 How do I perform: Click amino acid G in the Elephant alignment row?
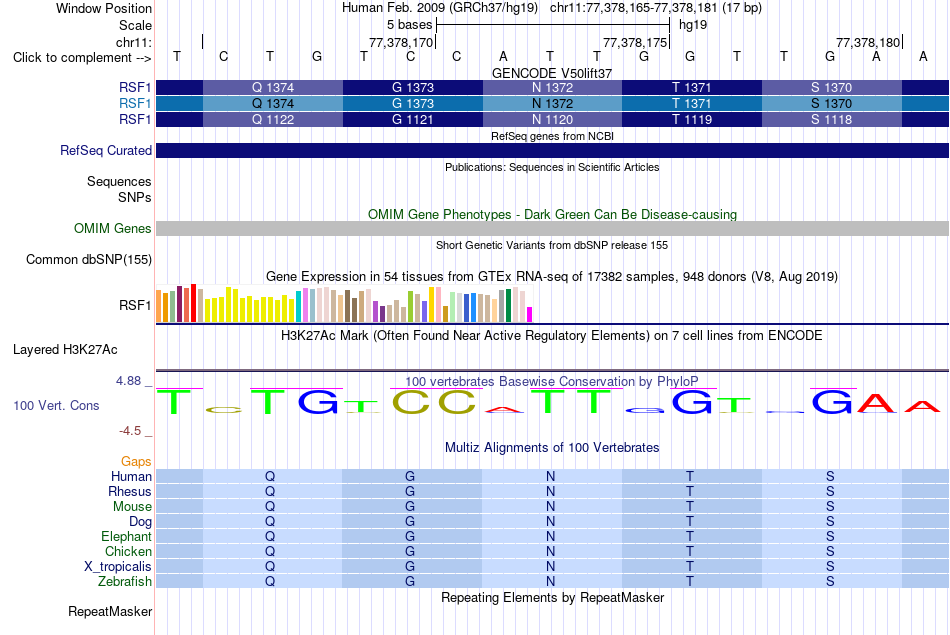[x=410, y=537]
